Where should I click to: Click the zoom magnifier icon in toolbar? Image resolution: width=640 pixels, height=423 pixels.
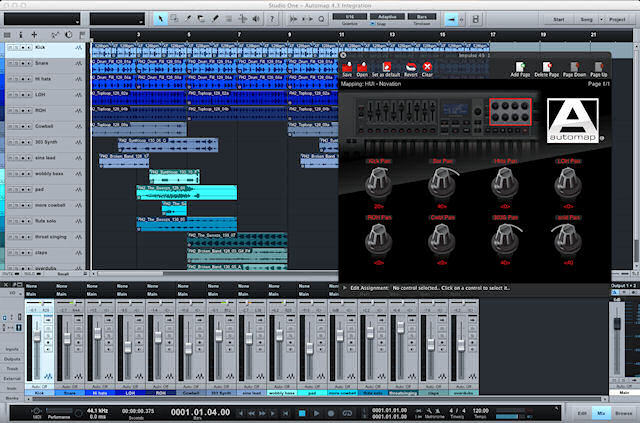(321, 19)
